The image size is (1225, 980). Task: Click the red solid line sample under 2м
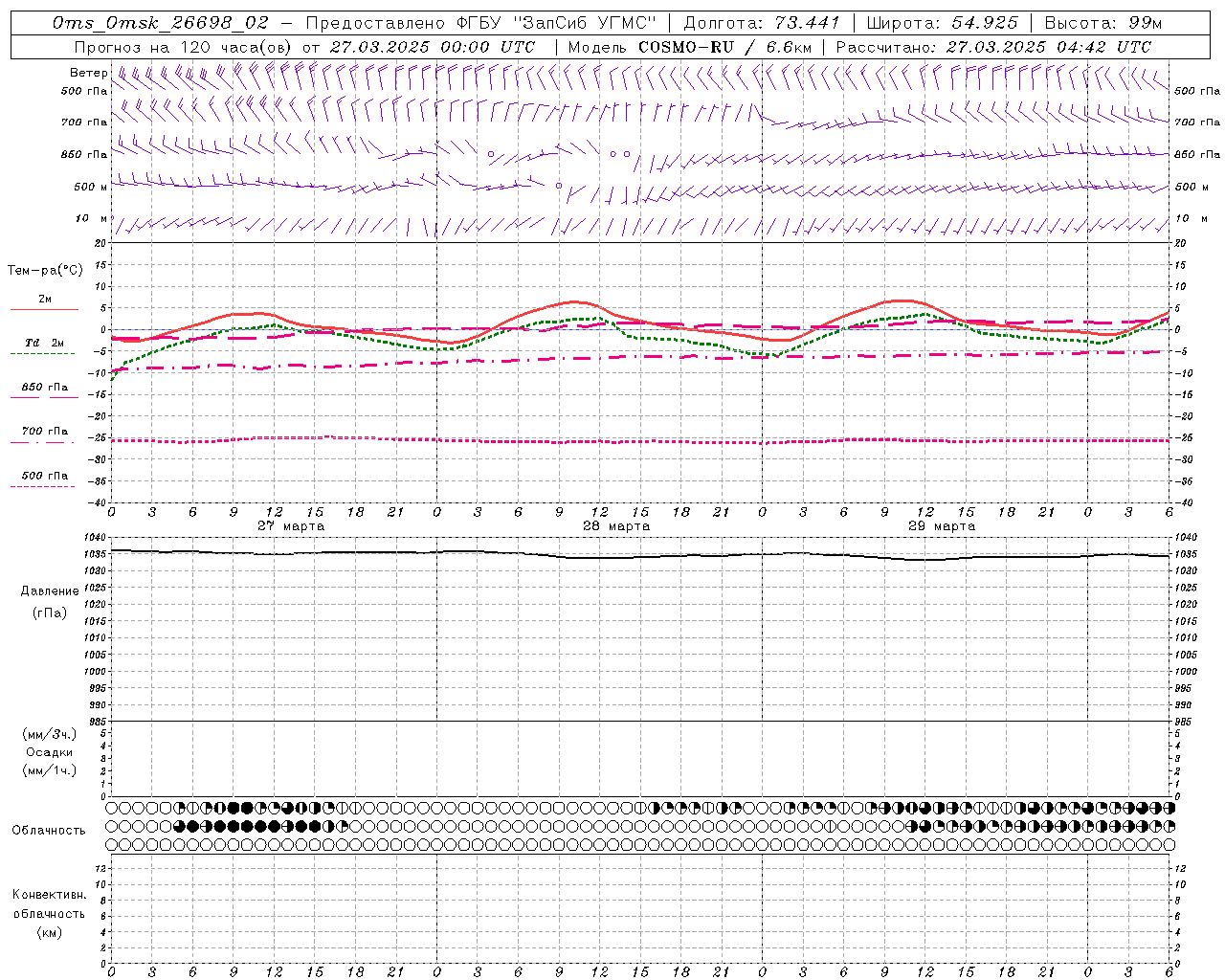[44, 309]
